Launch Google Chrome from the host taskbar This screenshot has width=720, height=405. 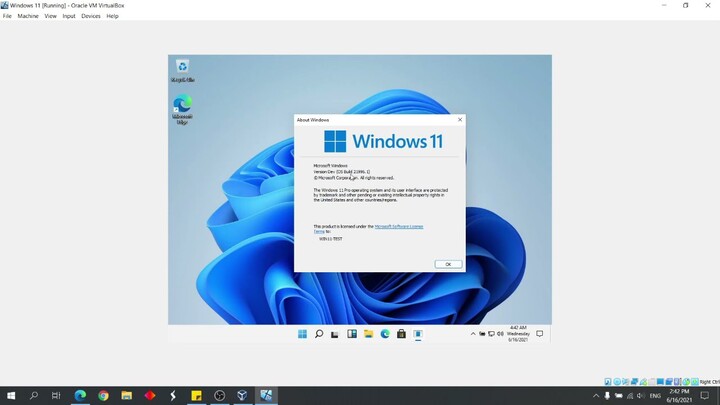103,395
